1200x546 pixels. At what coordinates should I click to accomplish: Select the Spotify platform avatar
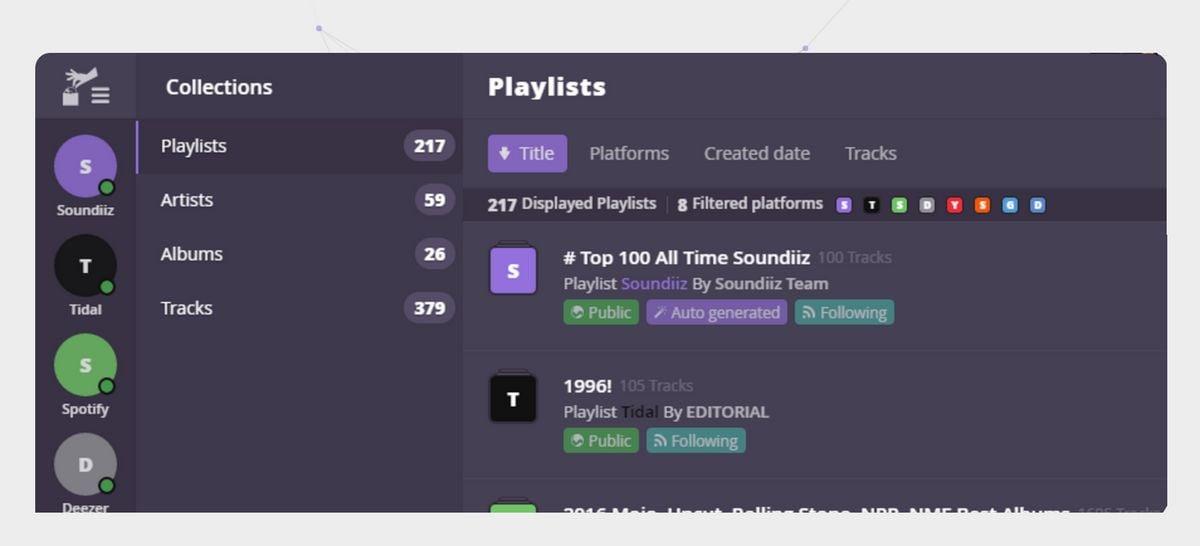point(85,365)
